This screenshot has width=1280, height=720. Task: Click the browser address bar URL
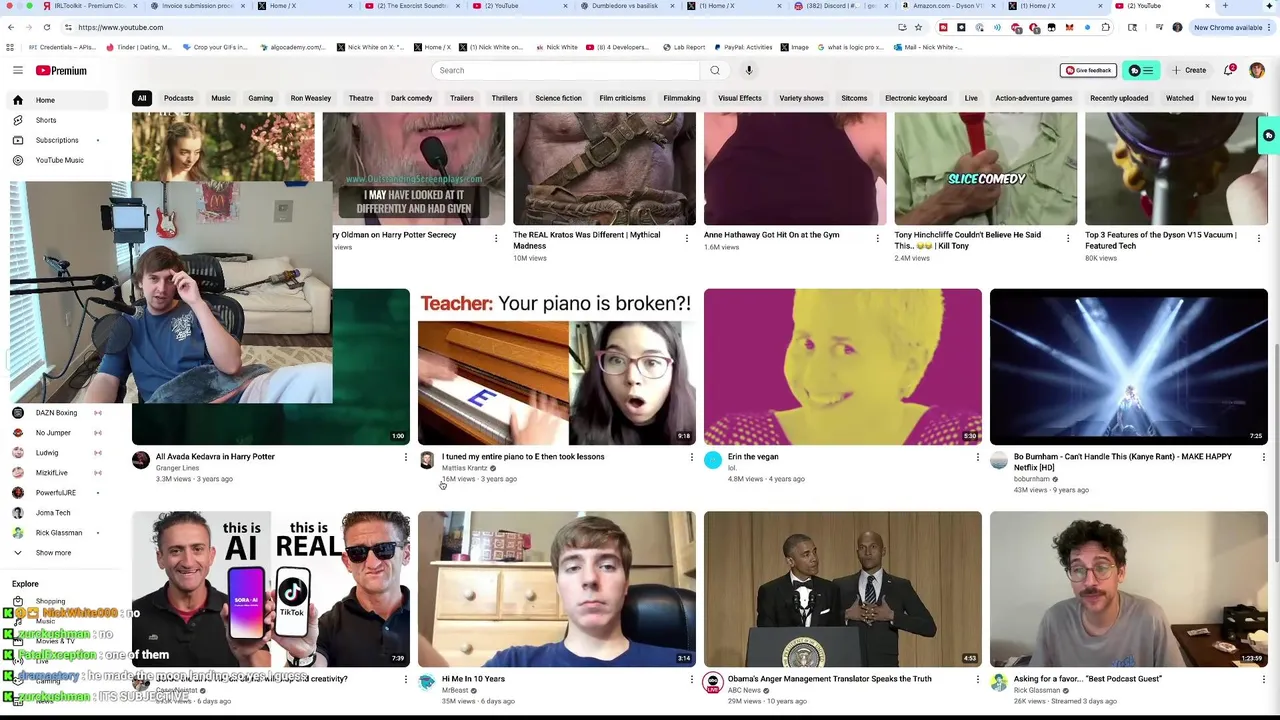click(x=120, y=27)
